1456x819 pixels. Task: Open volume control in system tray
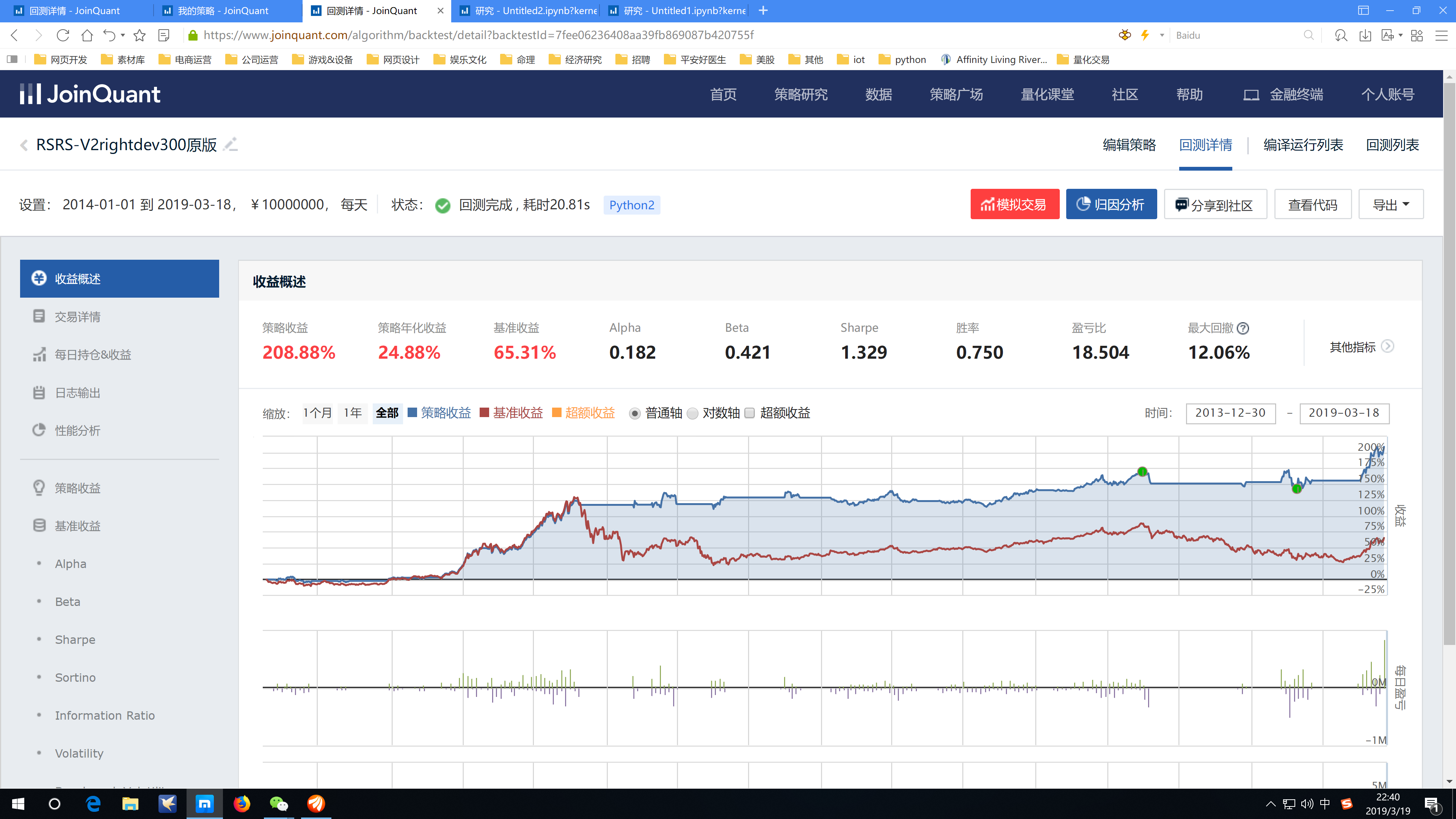pyautogui.click(x=1307, y=804)
